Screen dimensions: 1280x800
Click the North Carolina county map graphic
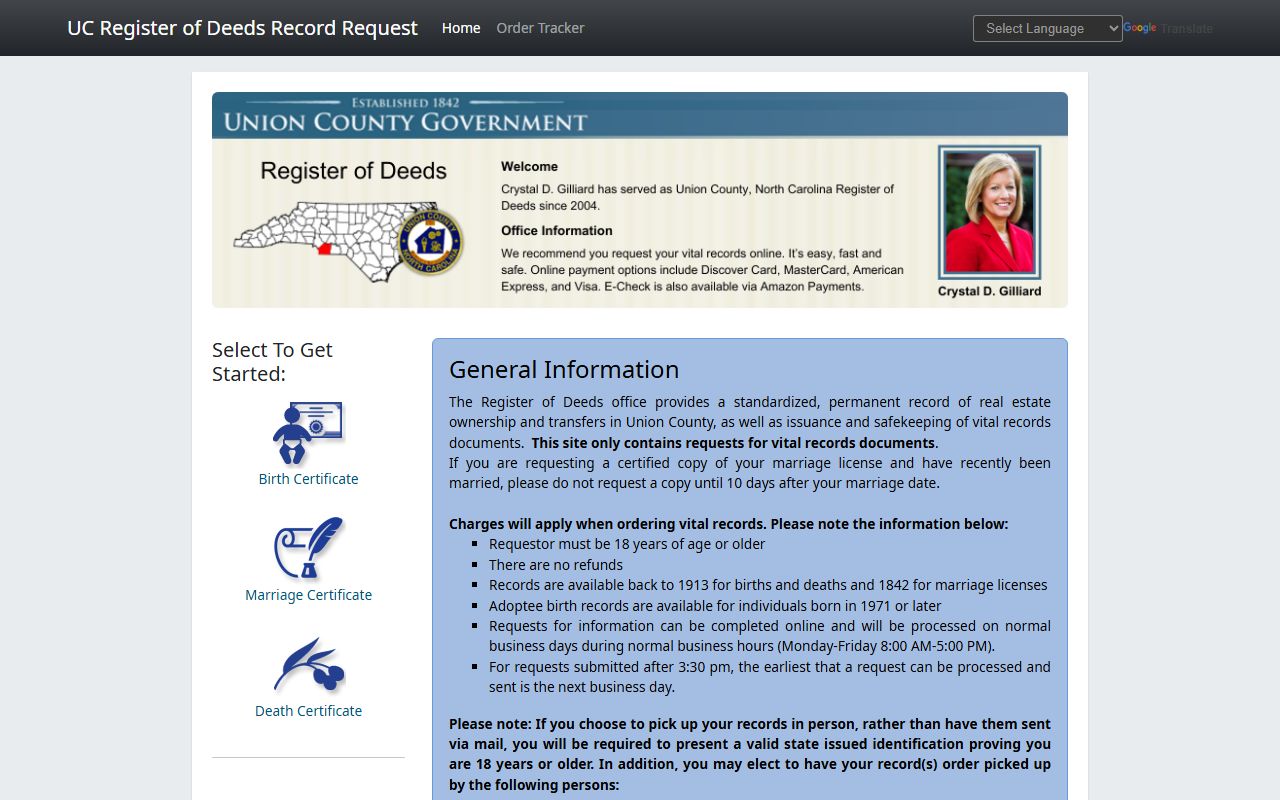tap(325, 241)
